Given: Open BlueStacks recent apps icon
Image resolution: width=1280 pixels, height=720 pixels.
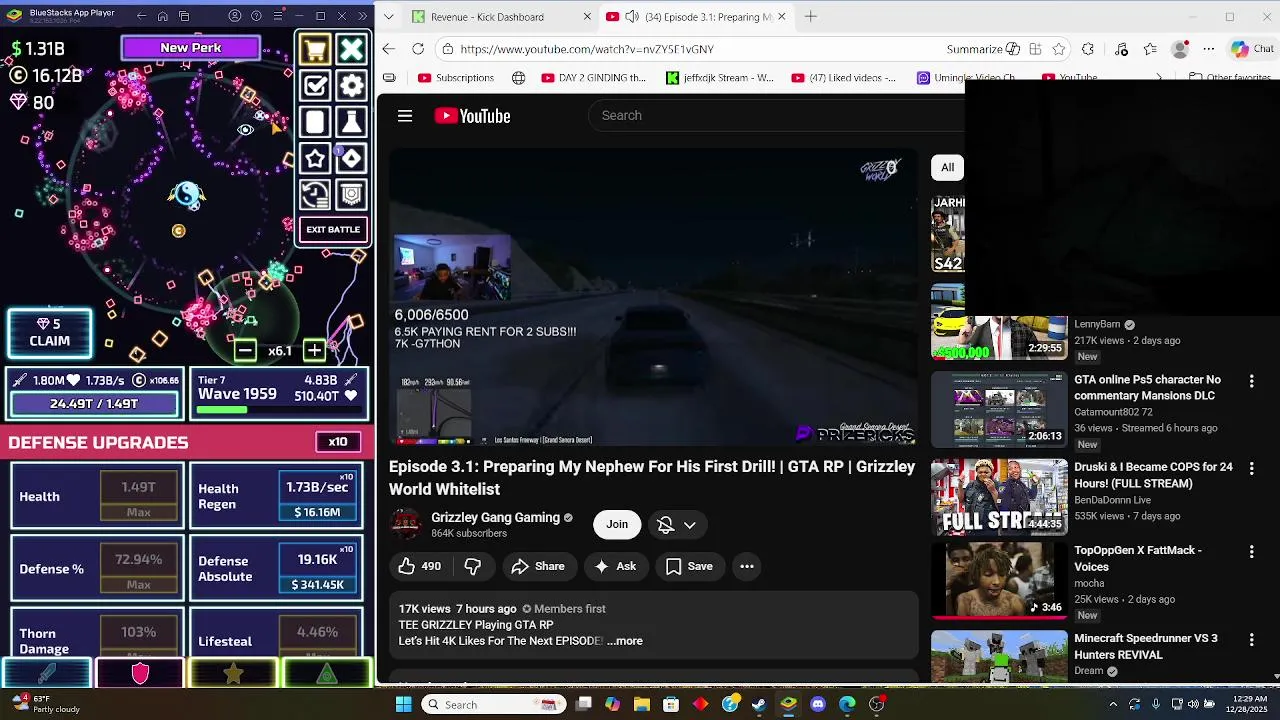Looking at the screenshot, I should 185,16.
